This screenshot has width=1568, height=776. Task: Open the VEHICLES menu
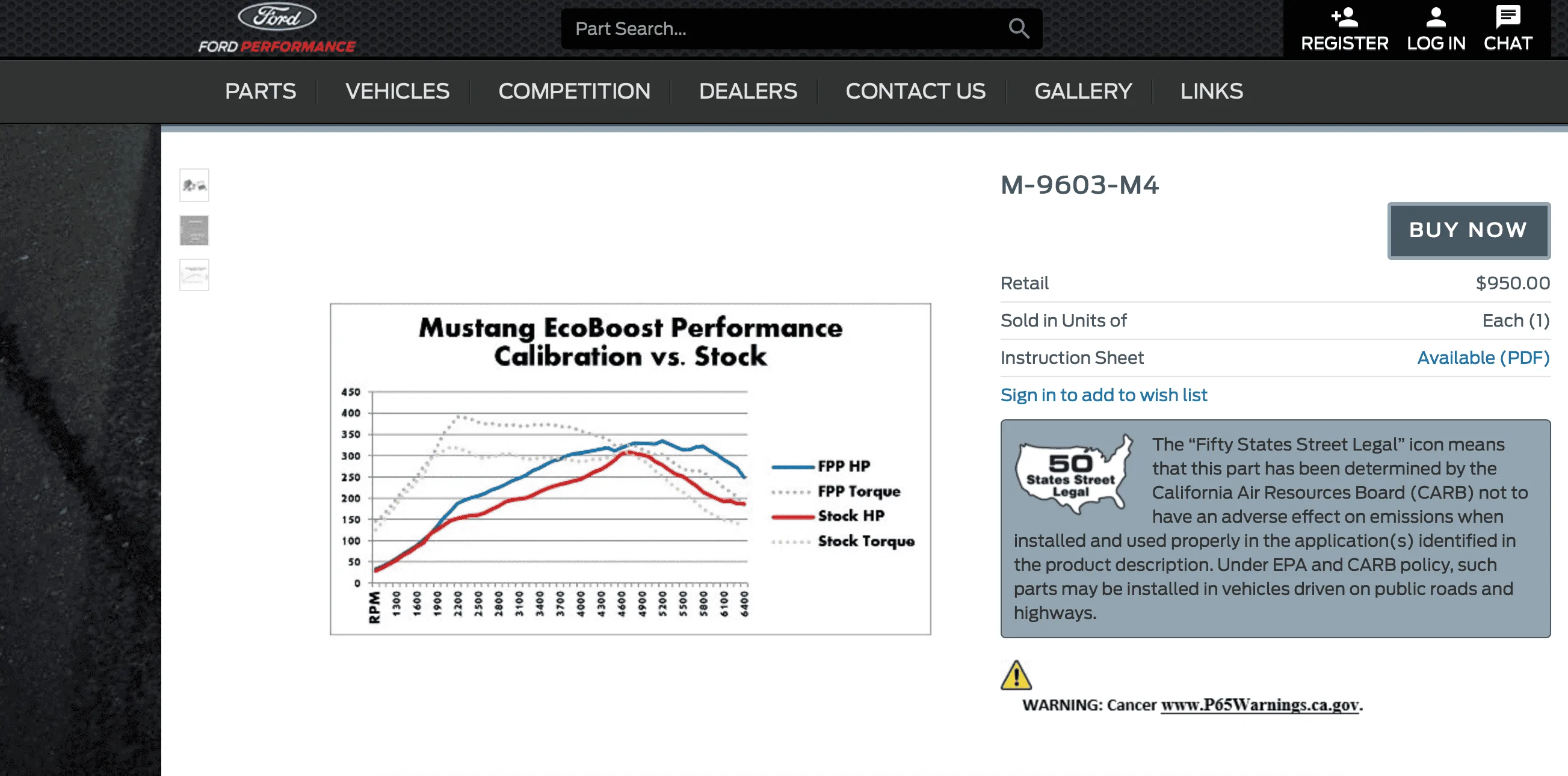click(x=398, y=91)
